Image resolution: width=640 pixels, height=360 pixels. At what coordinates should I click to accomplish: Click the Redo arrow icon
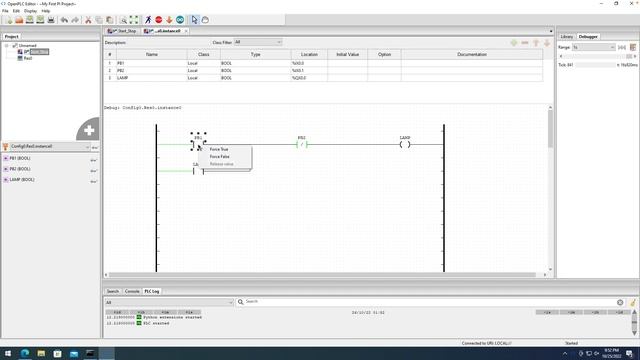75,20
